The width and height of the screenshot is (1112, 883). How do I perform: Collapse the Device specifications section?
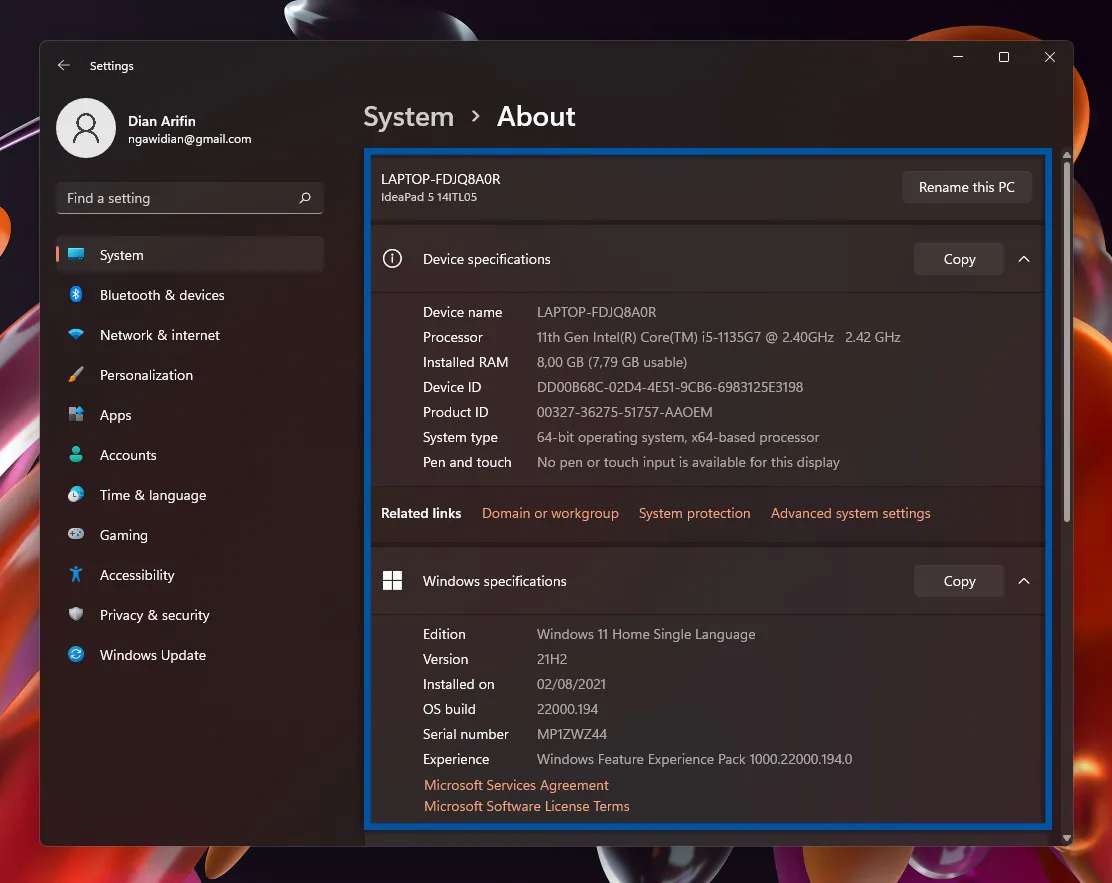coord(1023,259)
